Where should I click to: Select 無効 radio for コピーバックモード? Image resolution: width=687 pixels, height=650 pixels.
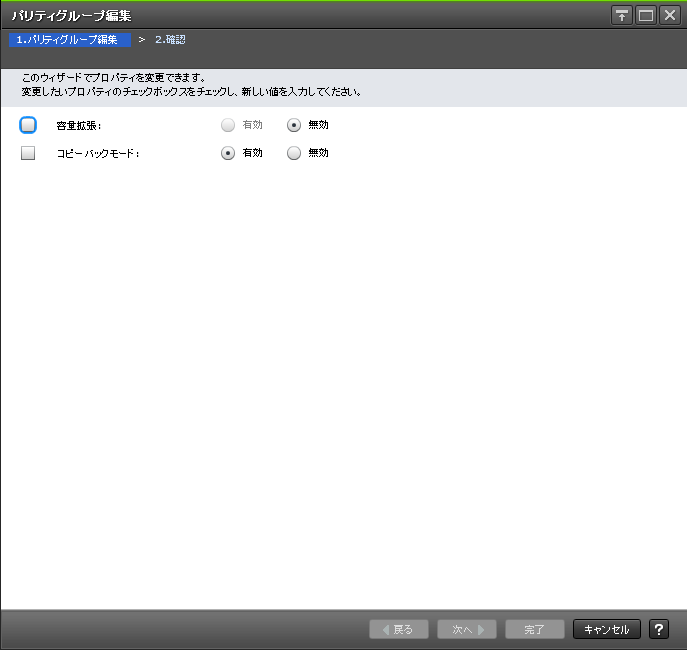(294, 153)
